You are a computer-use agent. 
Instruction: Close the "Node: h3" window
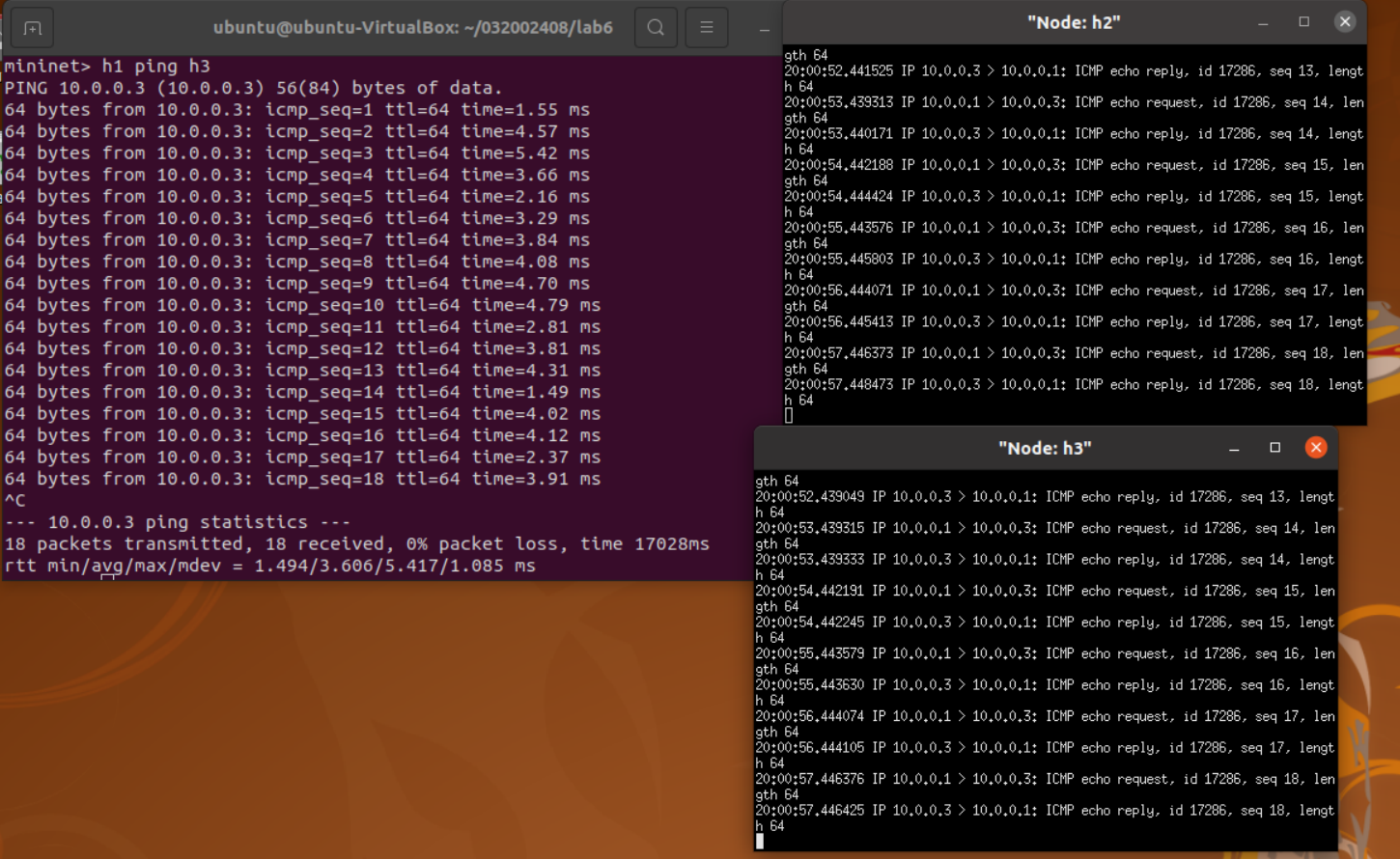tap(1316, 447)
